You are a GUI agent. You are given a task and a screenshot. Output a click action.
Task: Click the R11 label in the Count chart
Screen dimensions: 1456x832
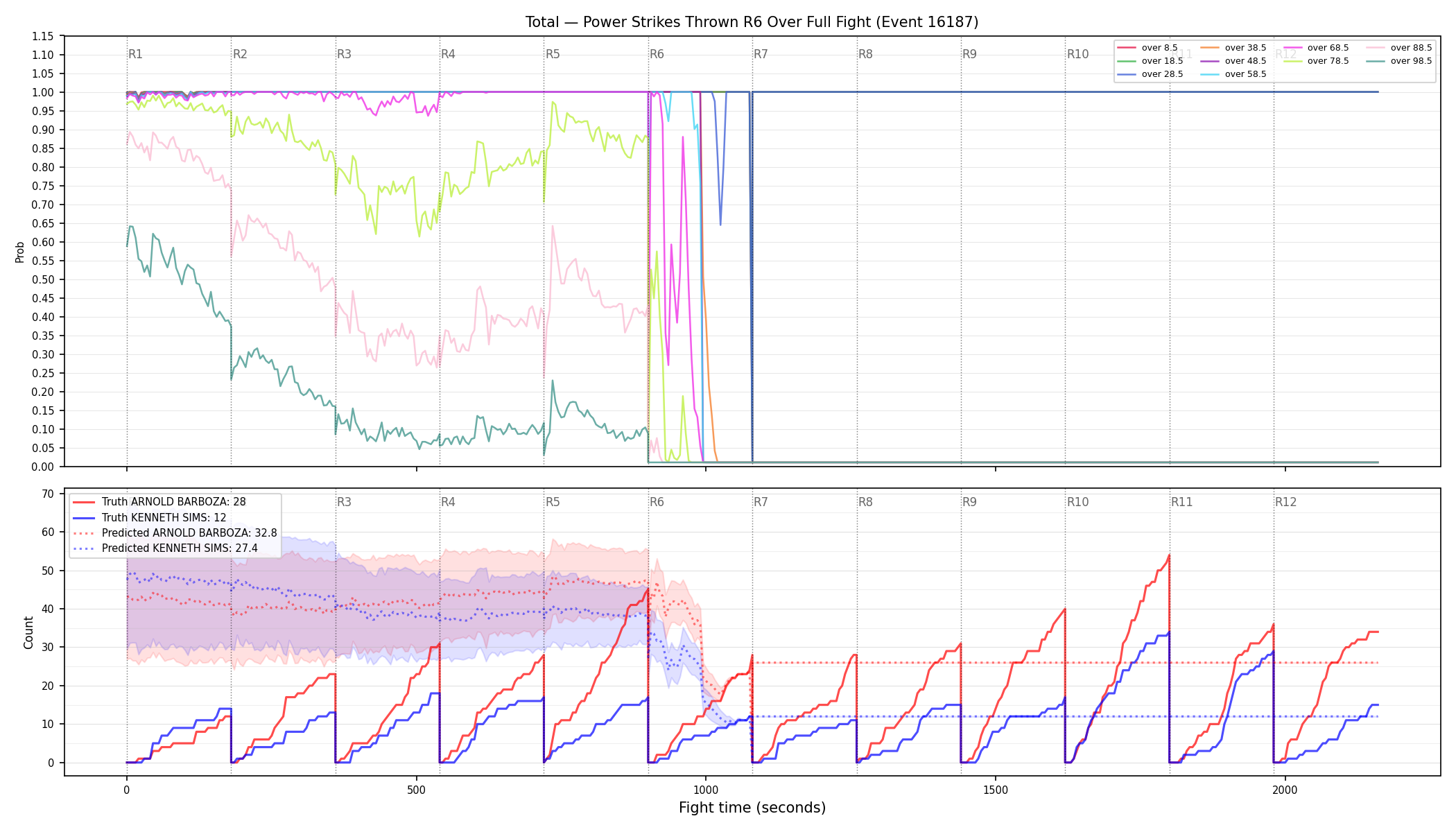[1181, 502]
